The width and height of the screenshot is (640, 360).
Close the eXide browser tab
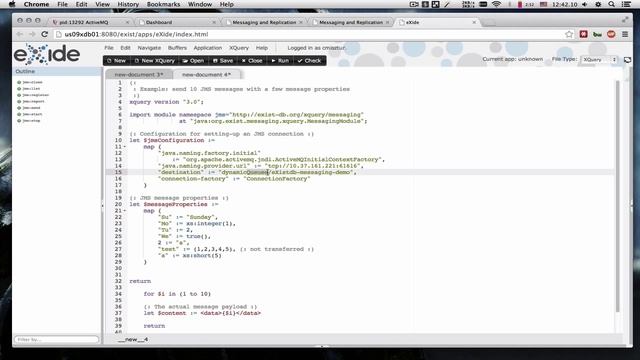coord(474,22)
